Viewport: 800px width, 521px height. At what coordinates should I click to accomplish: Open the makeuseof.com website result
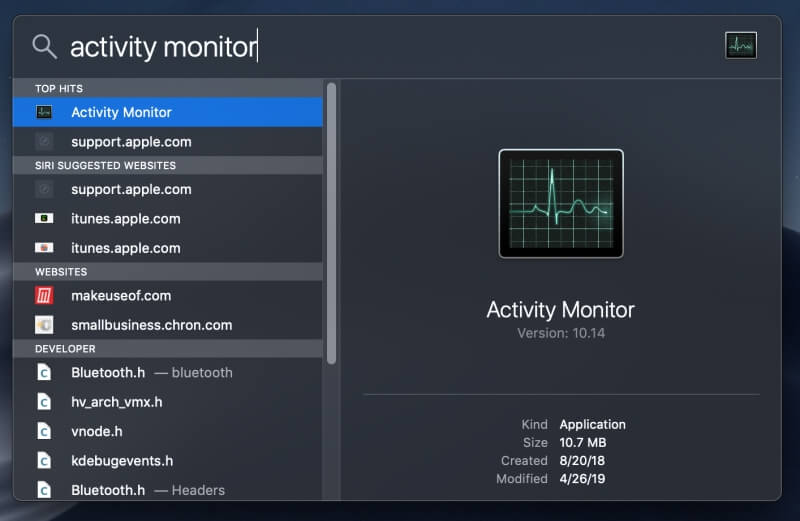click(168, 295)
